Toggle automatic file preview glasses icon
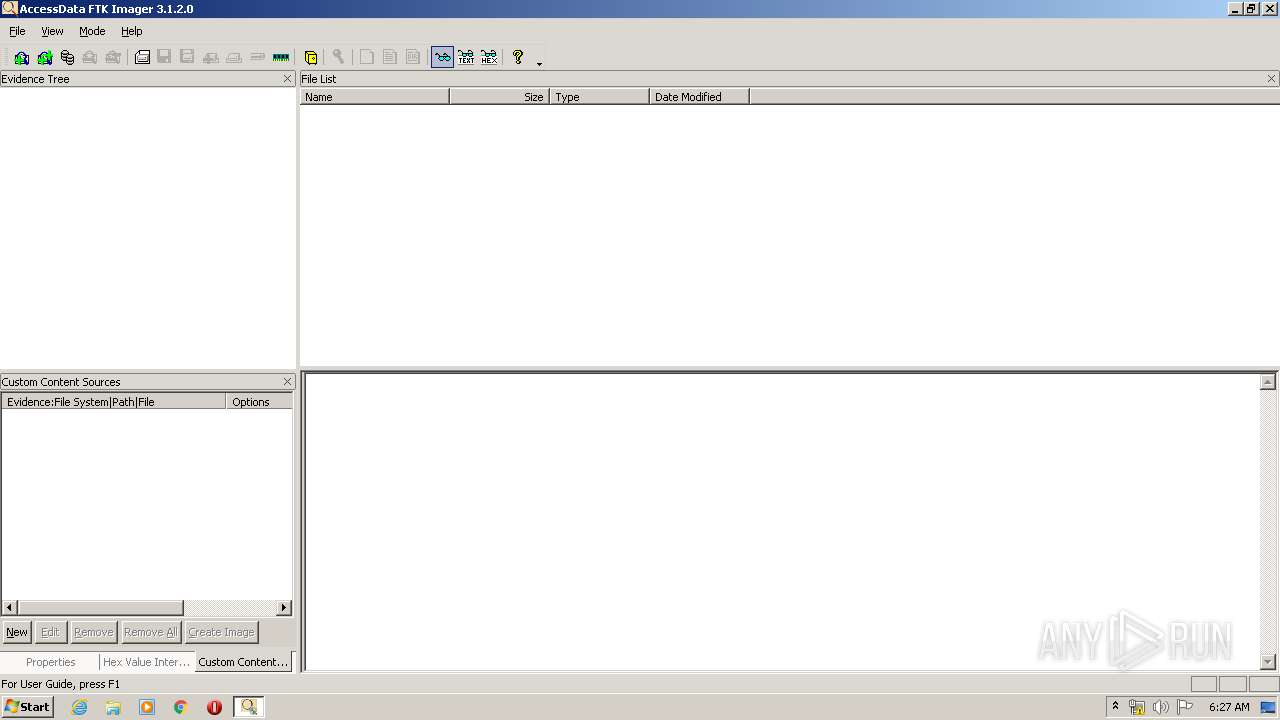 click(x=442, y=57)
